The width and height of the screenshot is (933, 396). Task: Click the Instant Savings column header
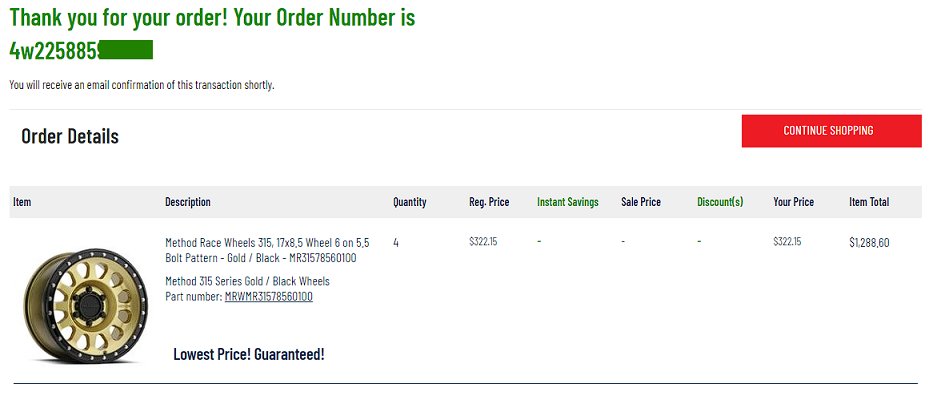coord(568,202)
